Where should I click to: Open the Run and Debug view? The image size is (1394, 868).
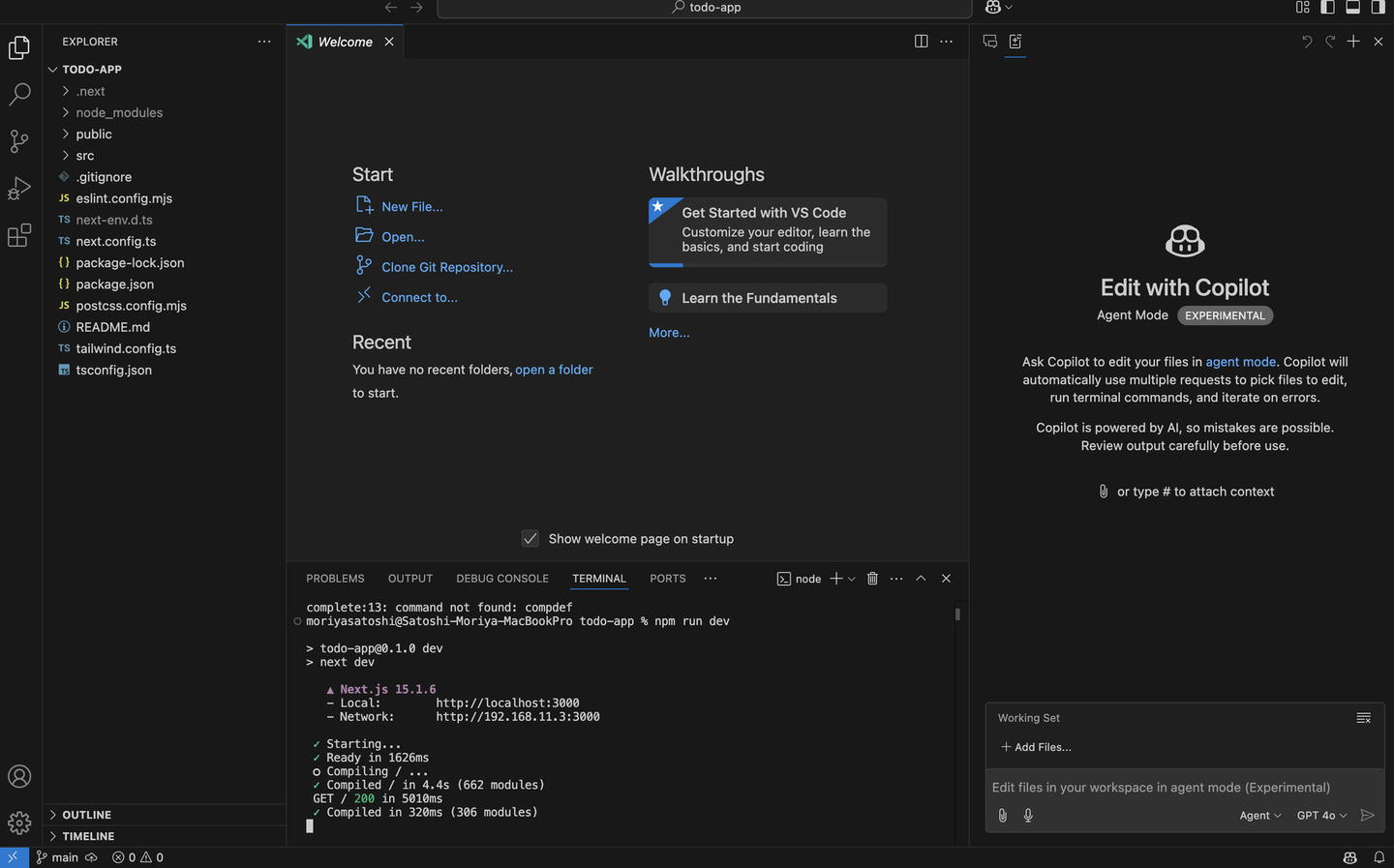click(x=19, y=188)
